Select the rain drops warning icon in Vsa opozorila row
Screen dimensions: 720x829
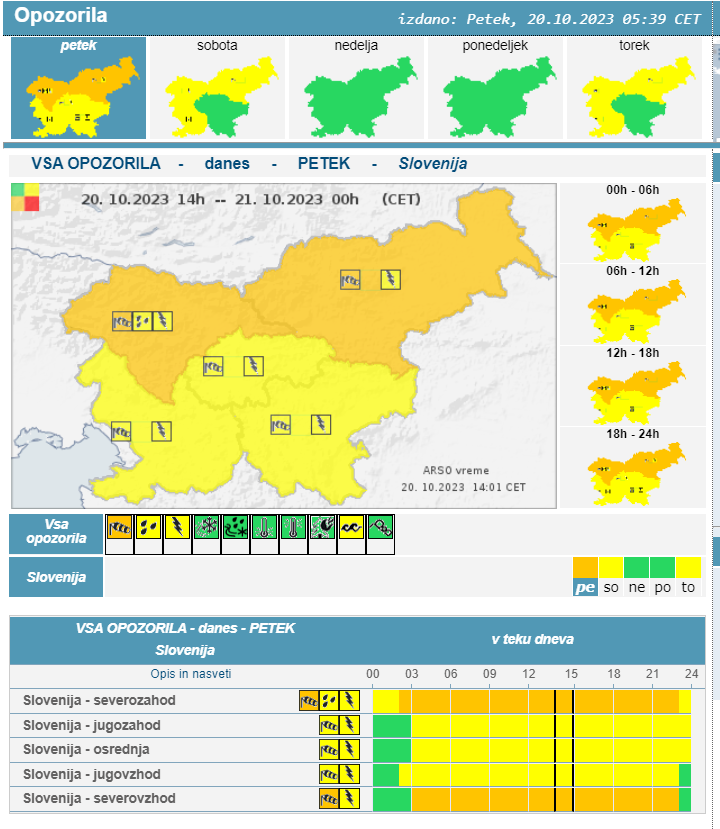(149, 527)
